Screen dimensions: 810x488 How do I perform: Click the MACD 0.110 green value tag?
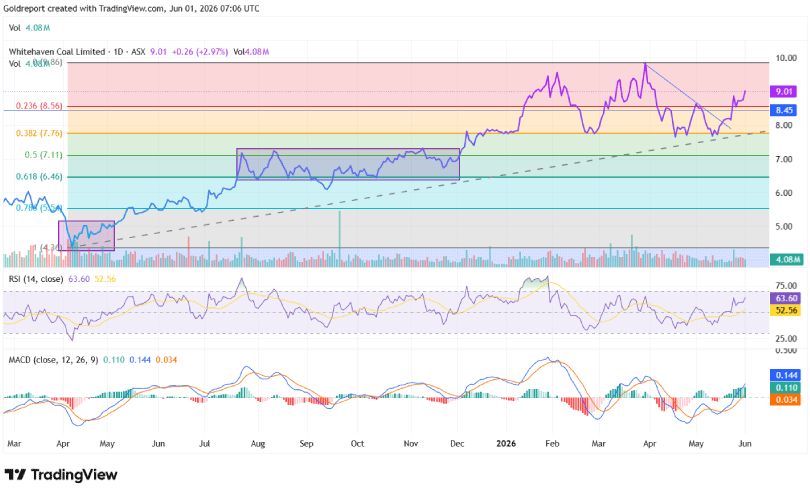tap(785, 387)
